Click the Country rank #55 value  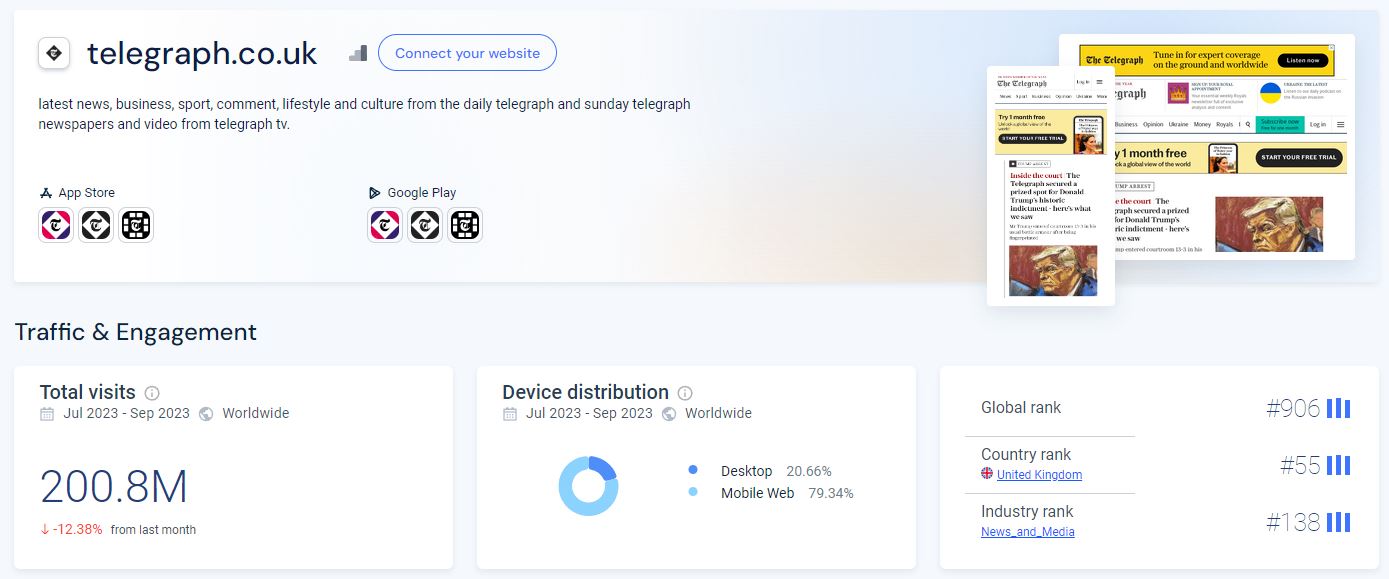[x=1300, y=465]
